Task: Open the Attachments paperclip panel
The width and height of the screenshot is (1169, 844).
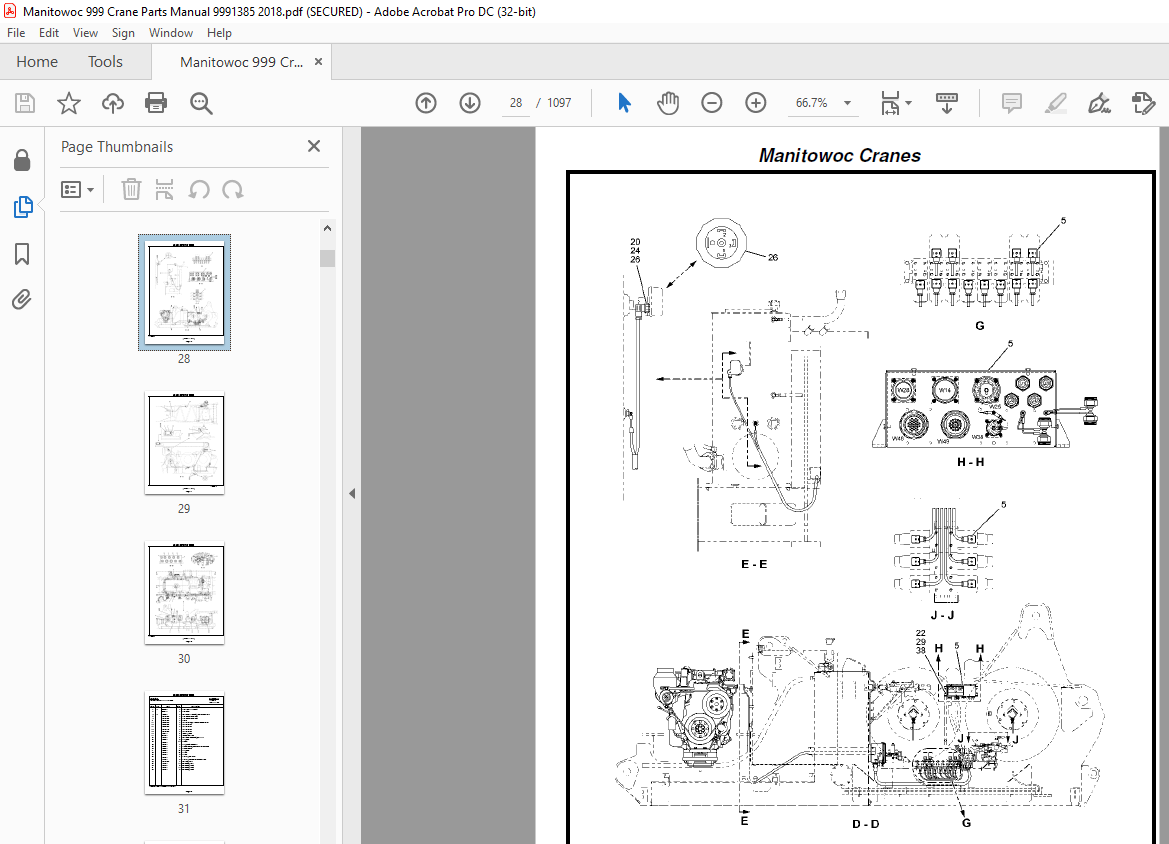Action: tap(22, 300)
